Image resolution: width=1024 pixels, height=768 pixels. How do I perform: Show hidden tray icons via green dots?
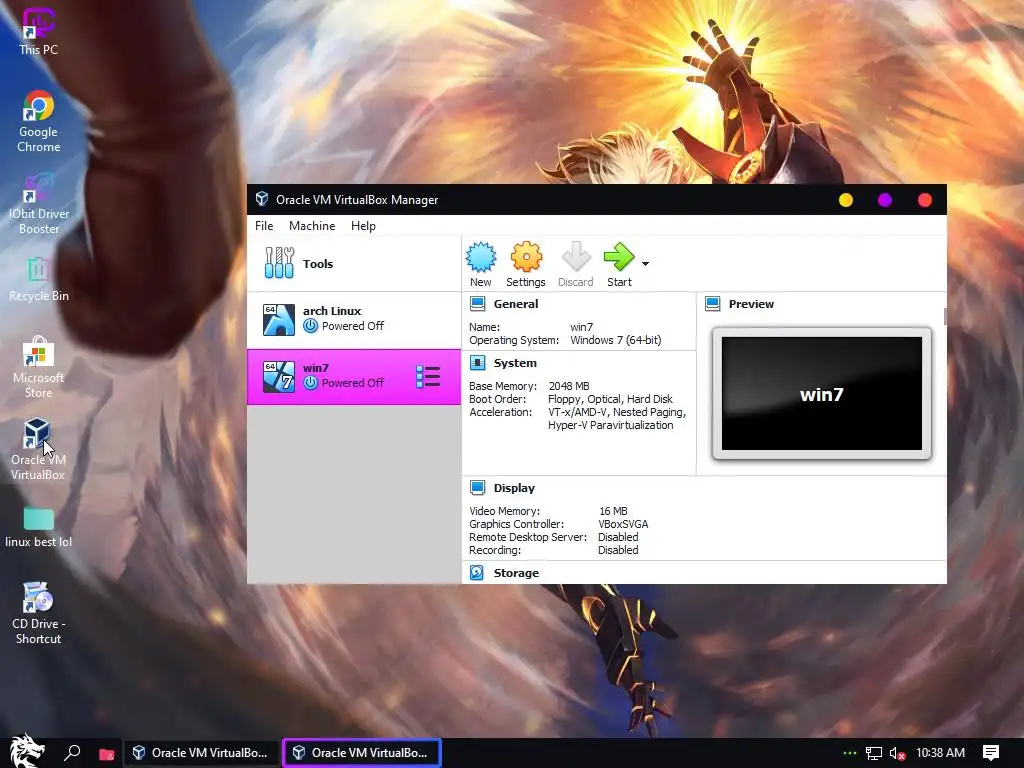[x=849, y=753]
